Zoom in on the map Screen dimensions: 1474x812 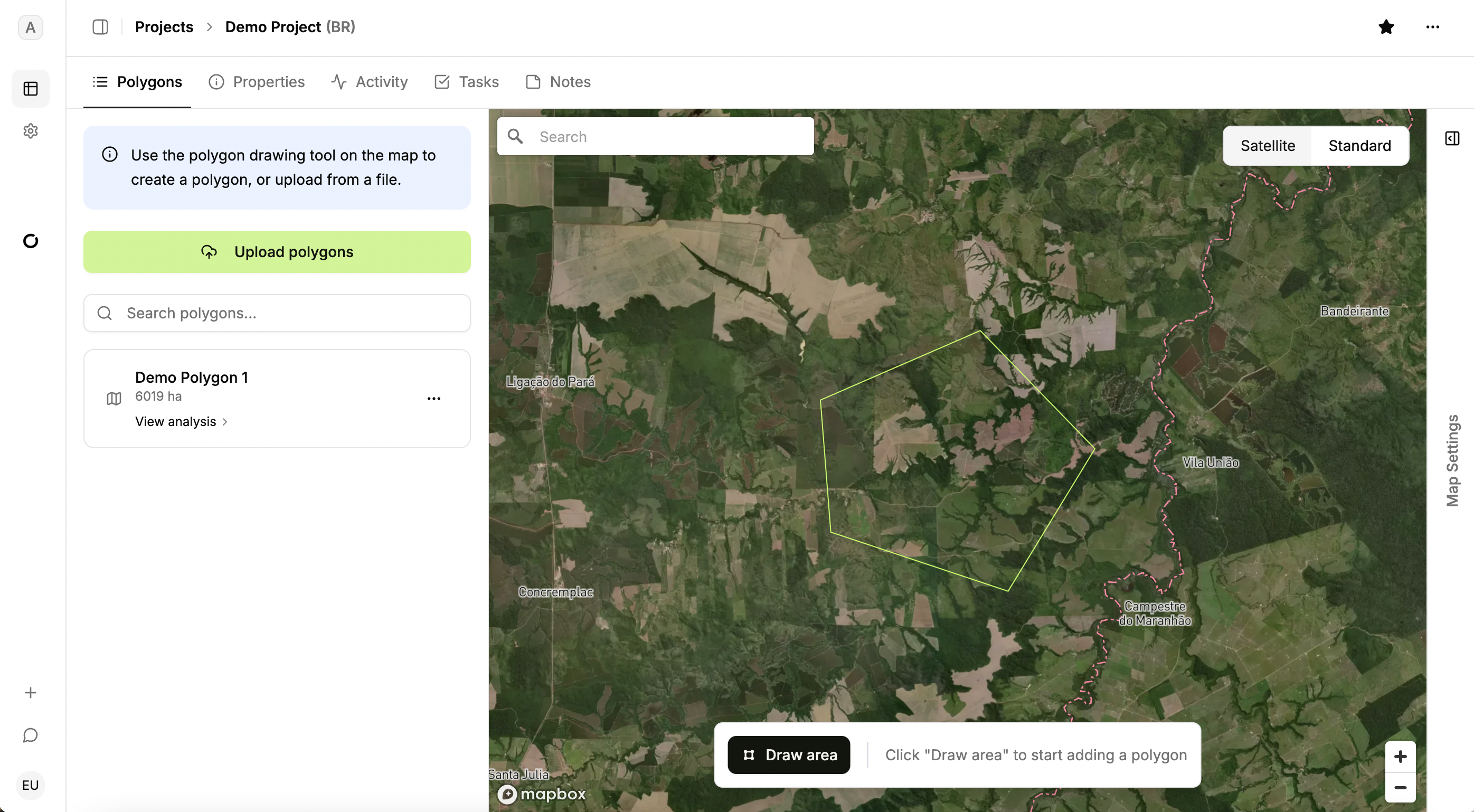pyautogui.click(x=1400, y=757)
